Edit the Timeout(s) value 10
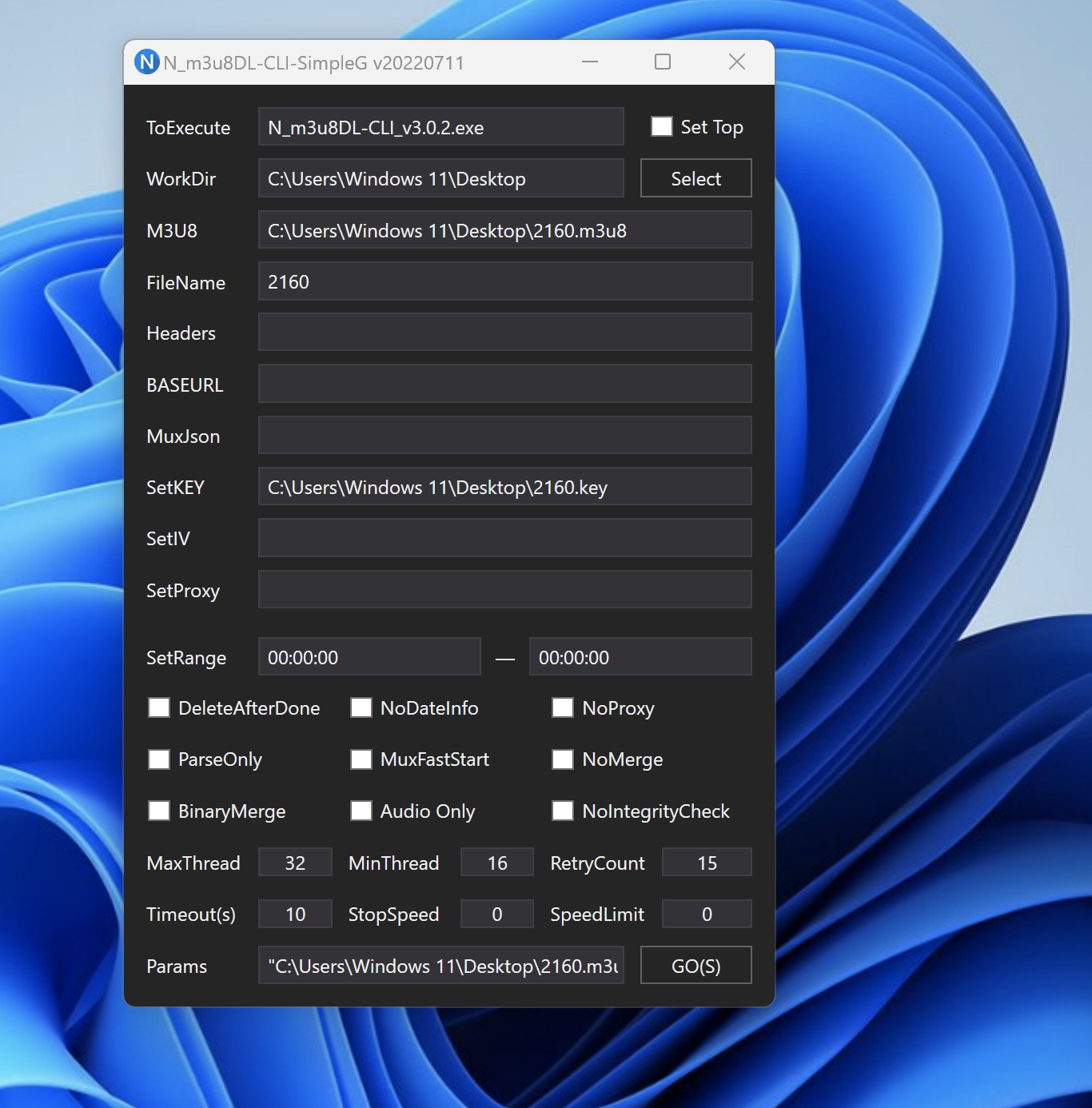 (295, 914)
